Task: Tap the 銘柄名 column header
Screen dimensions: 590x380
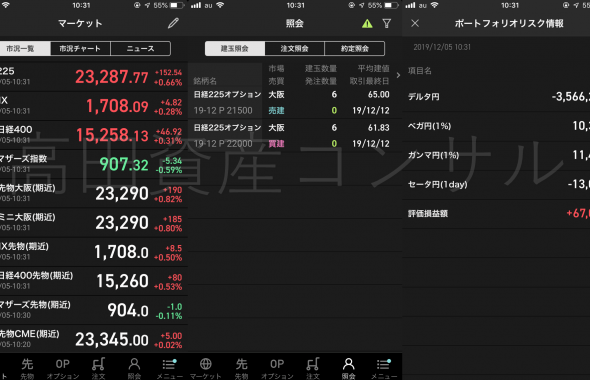Action: (205, 81)
